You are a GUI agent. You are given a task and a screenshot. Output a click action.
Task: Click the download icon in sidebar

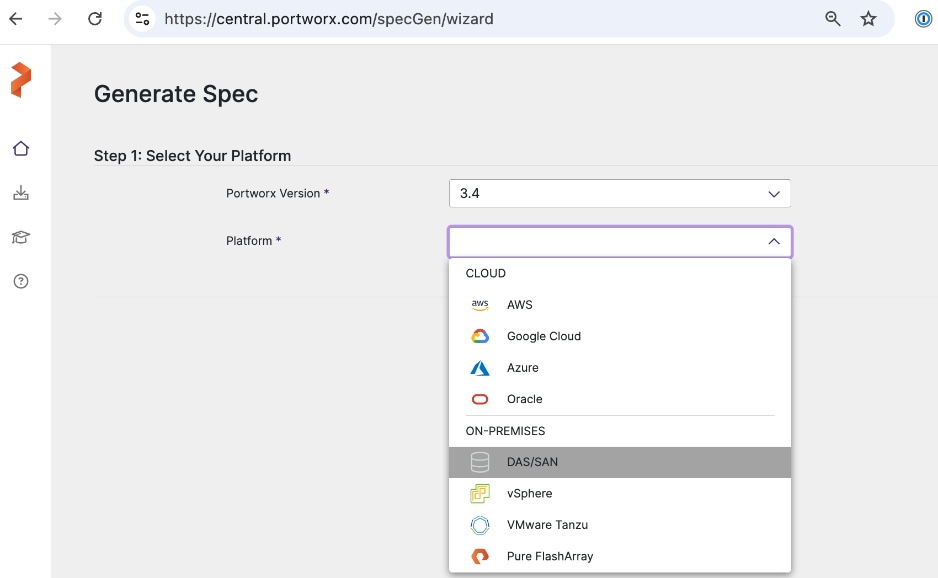(21, 193)
